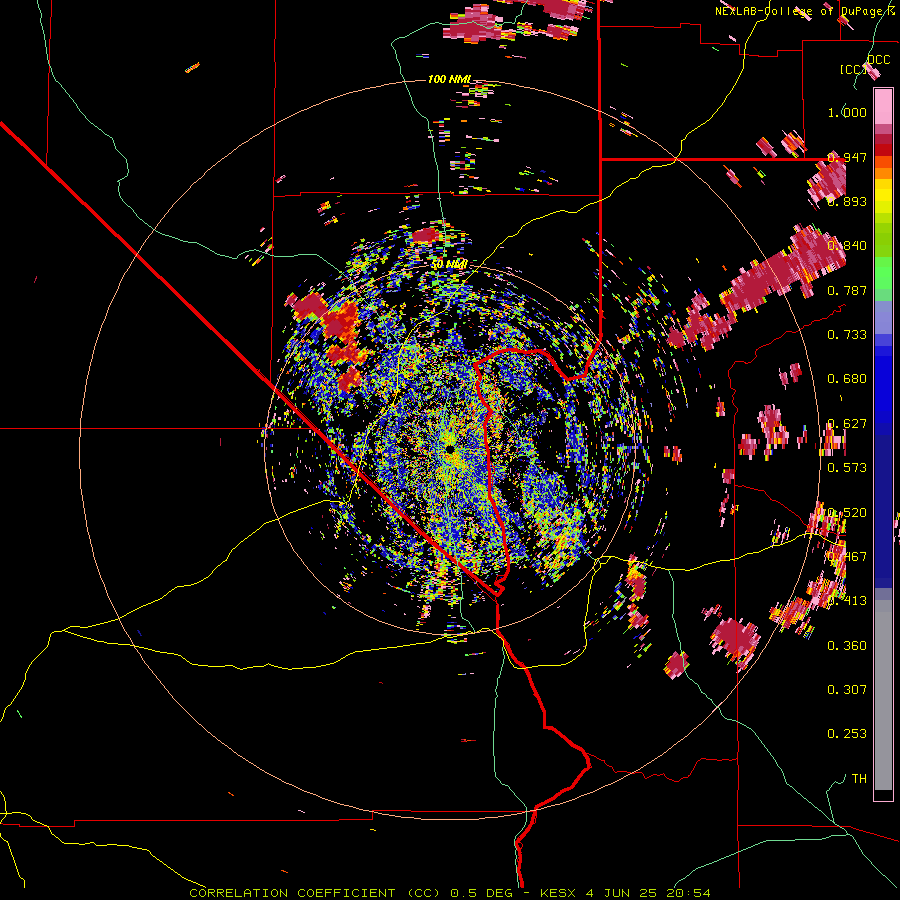Select the 0.840 scale value

click(847, 246)
